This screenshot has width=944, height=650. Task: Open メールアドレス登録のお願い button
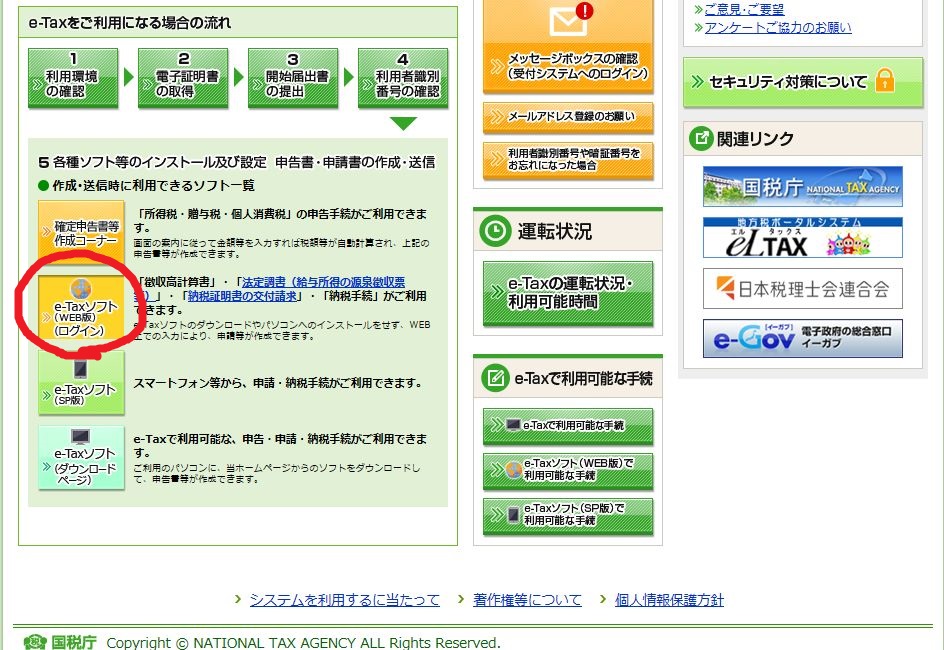pos(568,117)
